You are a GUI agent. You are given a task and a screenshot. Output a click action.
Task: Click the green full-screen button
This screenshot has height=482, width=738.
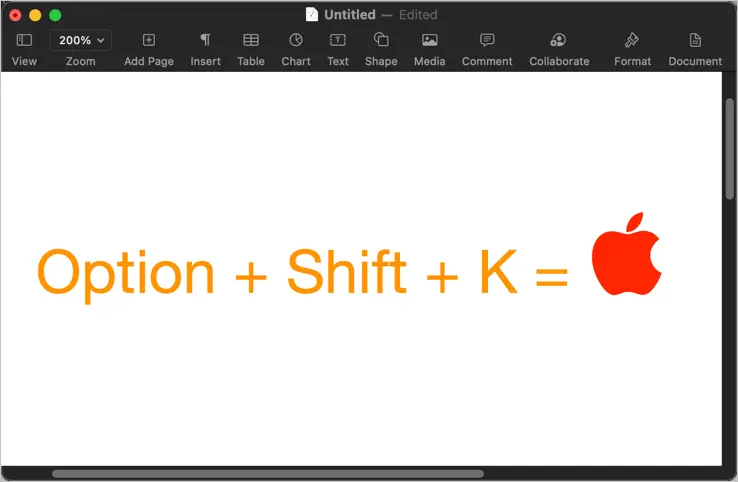[x=55, y=16]
